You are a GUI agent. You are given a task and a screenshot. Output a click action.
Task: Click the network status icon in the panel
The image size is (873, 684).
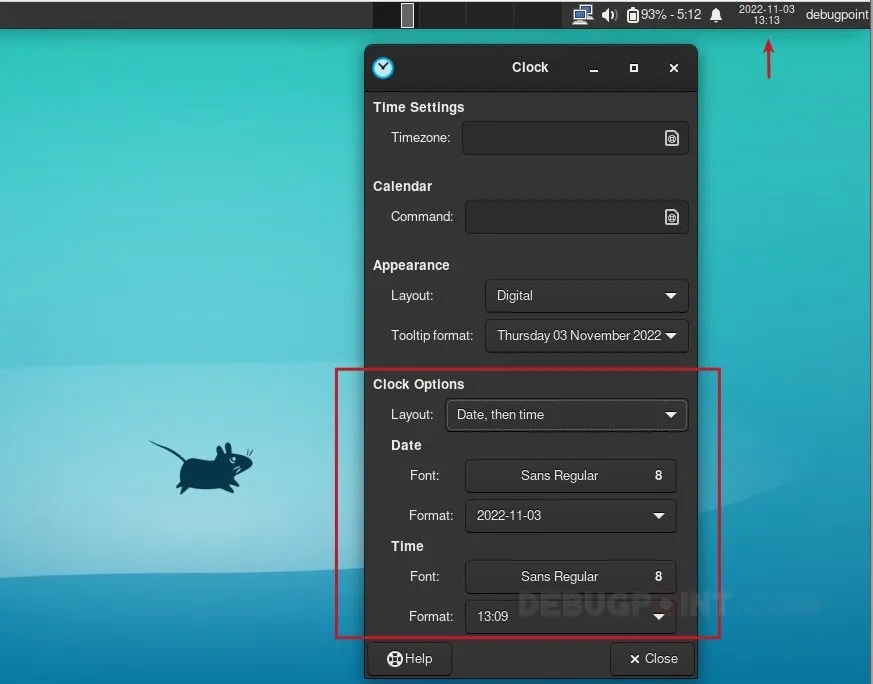(584, 14)
